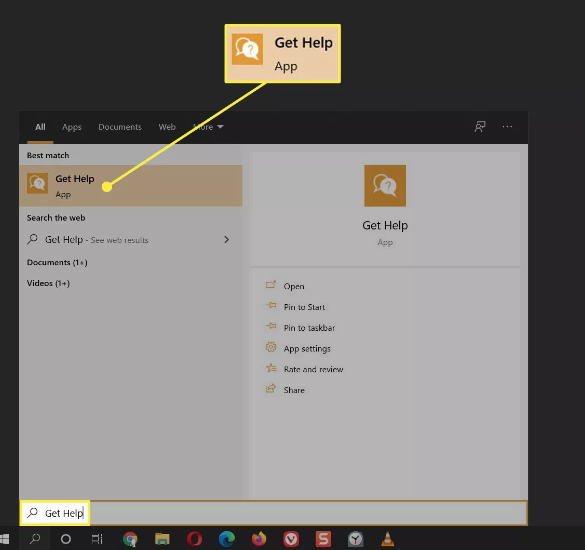The width and height of the screenshot is (585, 550).
Task: Launch Firefox from the taskbar
Action: pyautogui.click(x=259, y=539)
